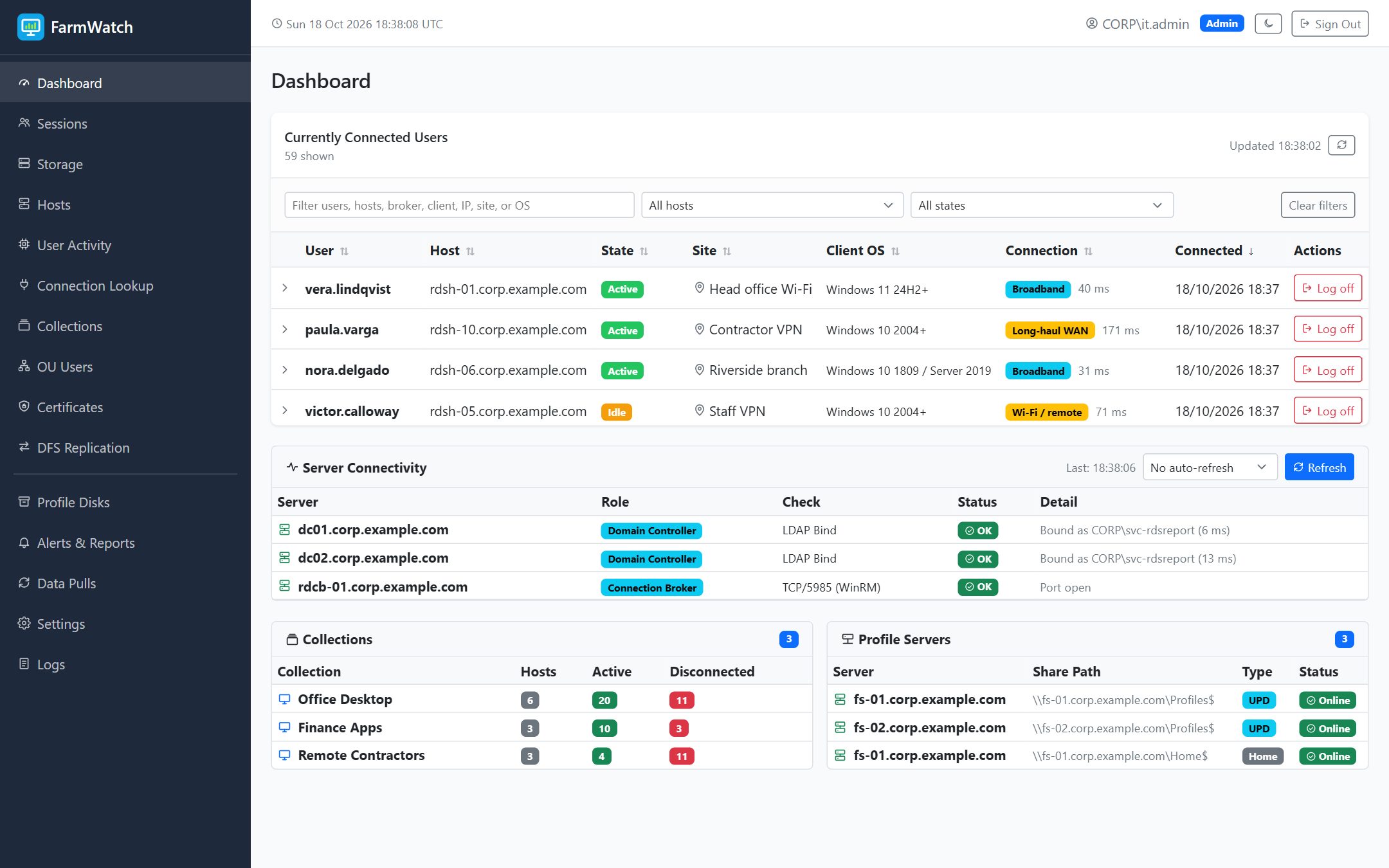Open the Dashboard sidebar item
Screen dimensions: 1389x868
tap(125, 83)
